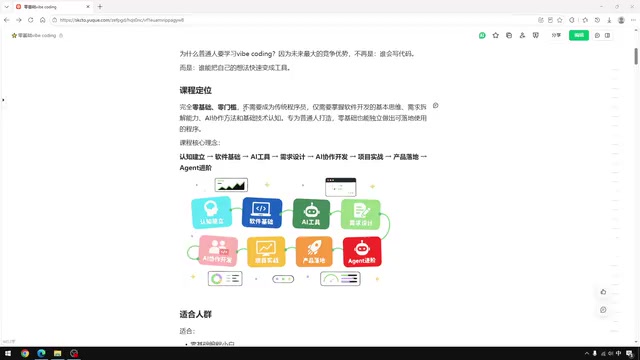
Task: Go forward with browser forward arrow
Action: [19, 20]
